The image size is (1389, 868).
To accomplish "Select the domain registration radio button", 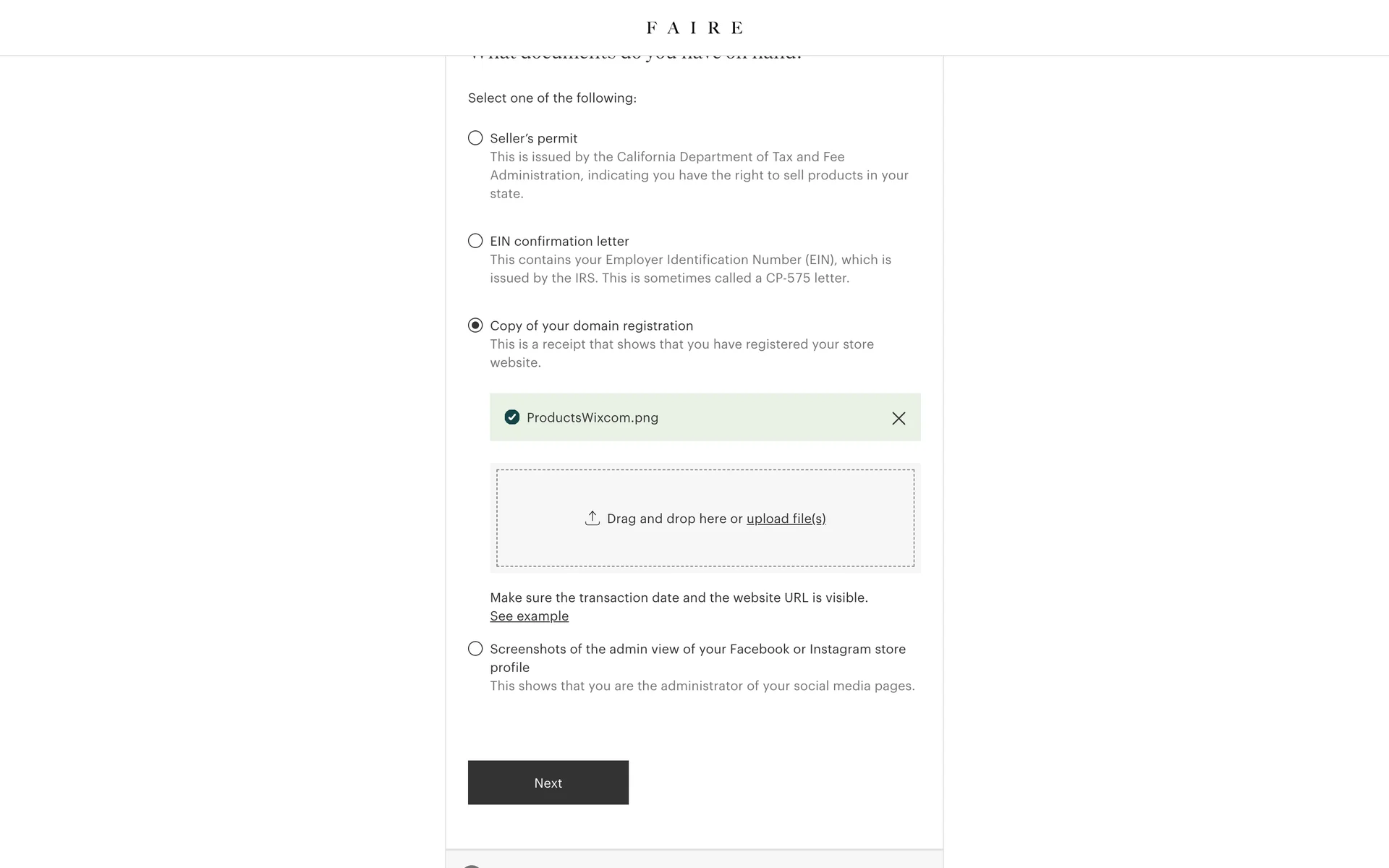I will point(475,325).
